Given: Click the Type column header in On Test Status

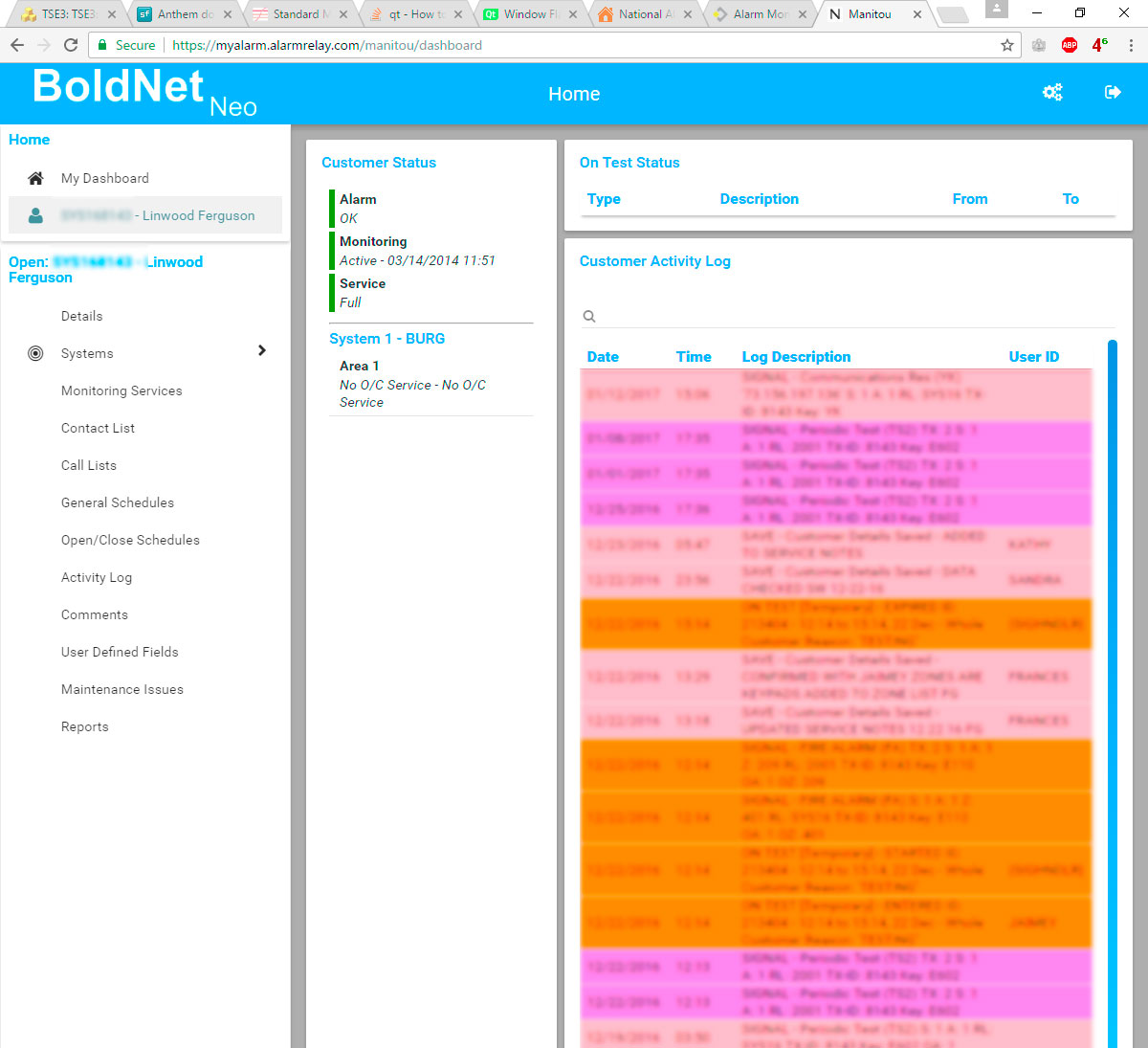Looking at the screenshot, I should coord(604,199).
